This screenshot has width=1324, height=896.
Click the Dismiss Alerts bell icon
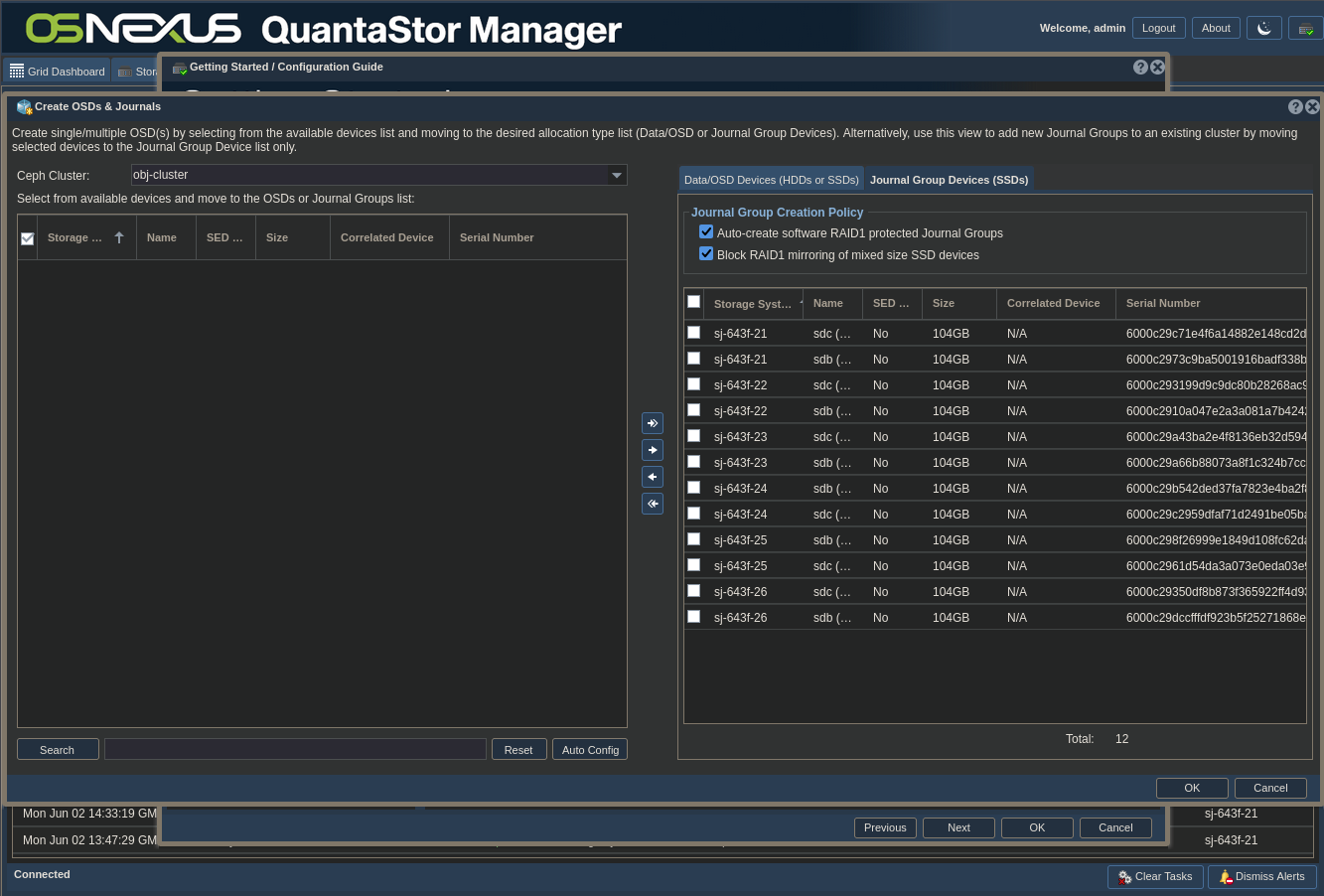(1226, 877)
